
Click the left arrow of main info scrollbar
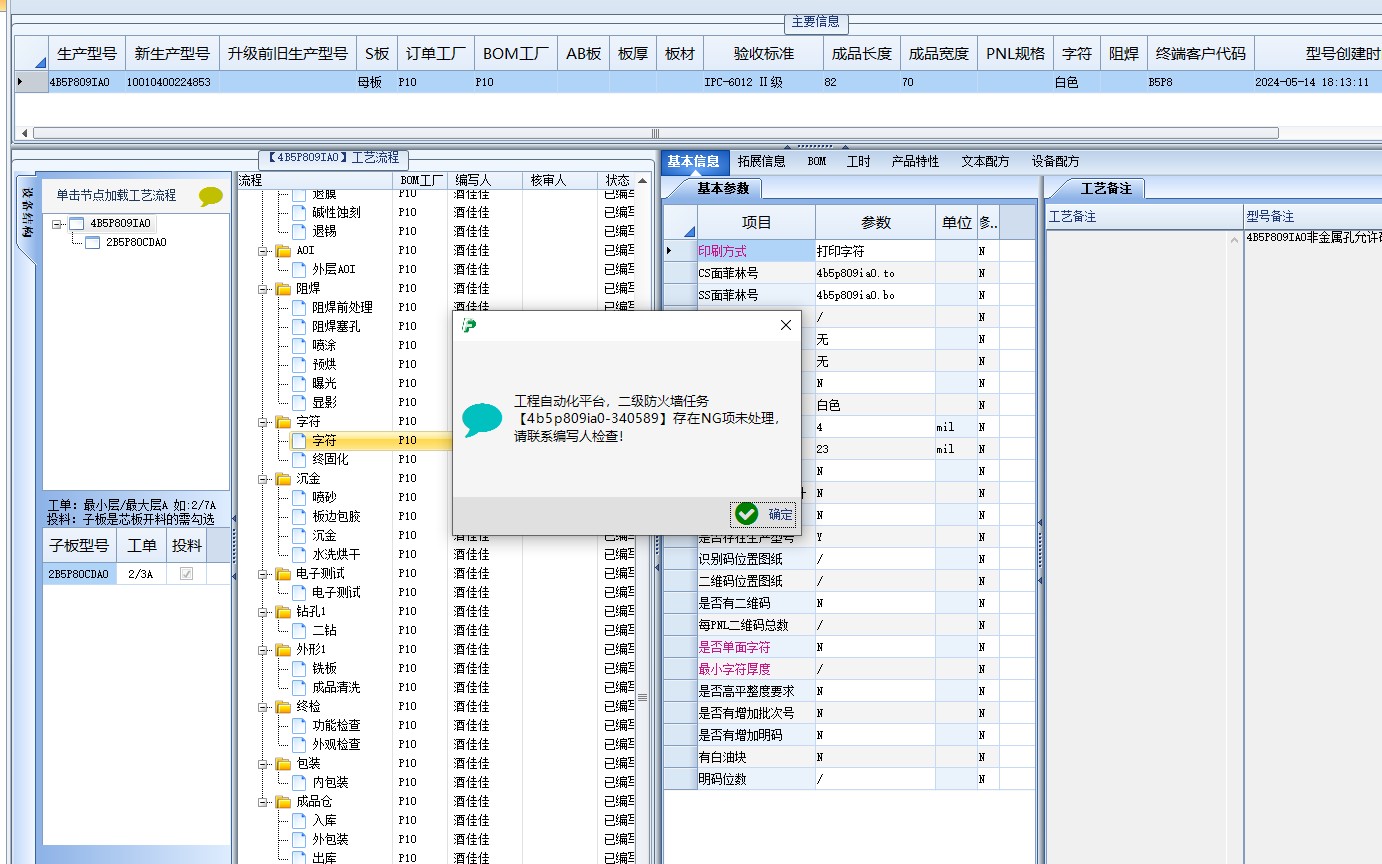click(24, 132)
